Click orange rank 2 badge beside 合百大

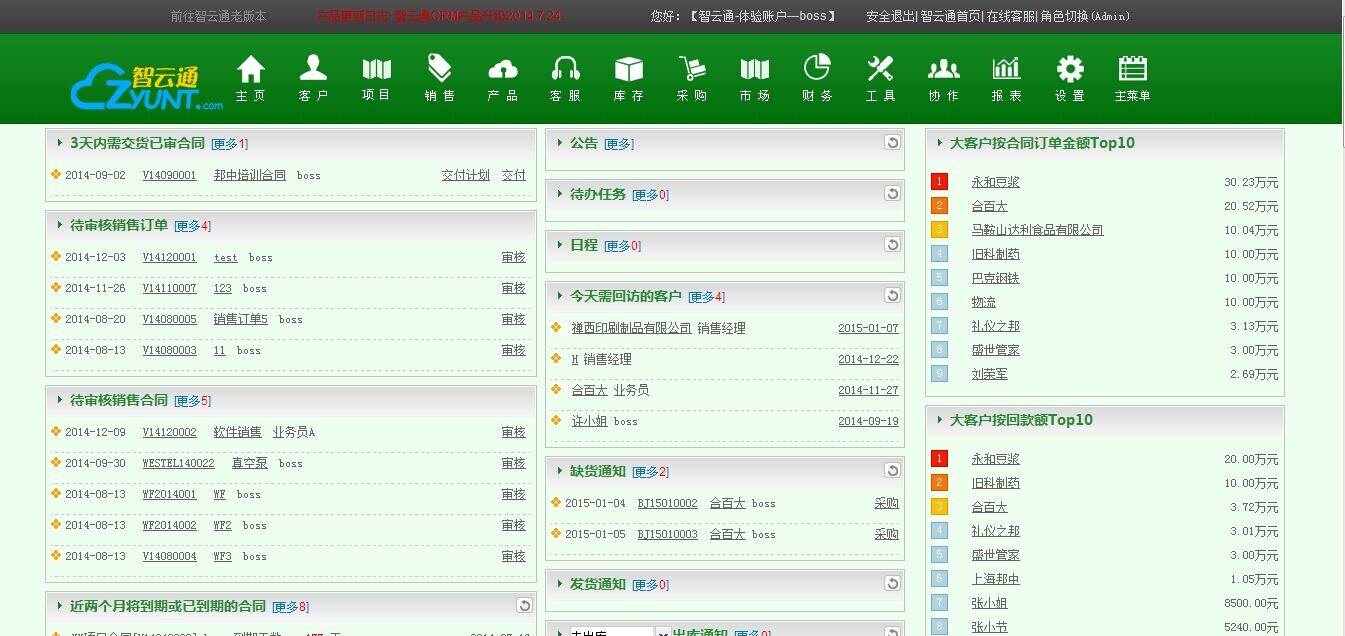tap(939, 206)
